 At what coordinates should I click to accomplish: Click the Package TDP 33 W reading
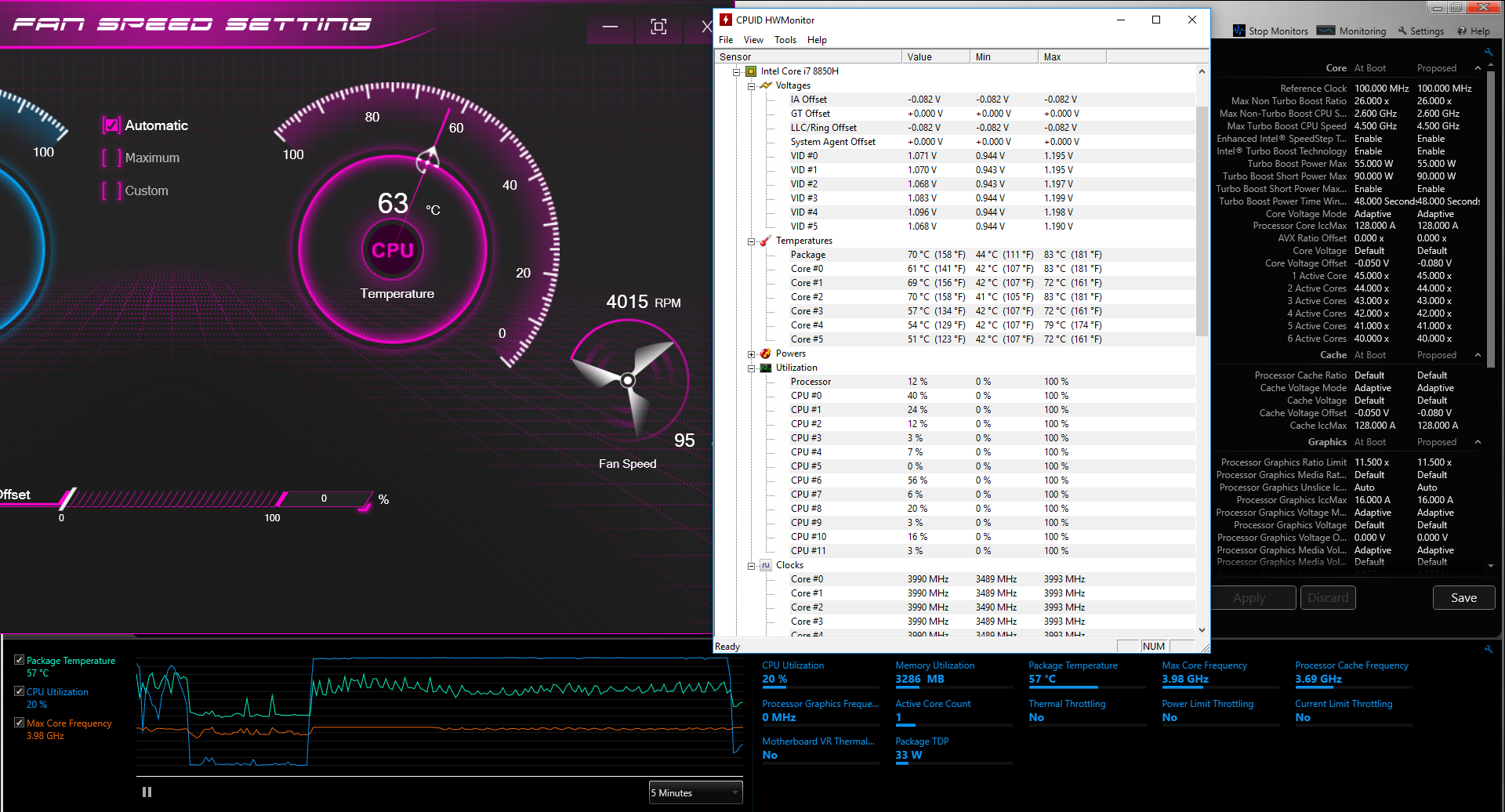tap(908, 756)
